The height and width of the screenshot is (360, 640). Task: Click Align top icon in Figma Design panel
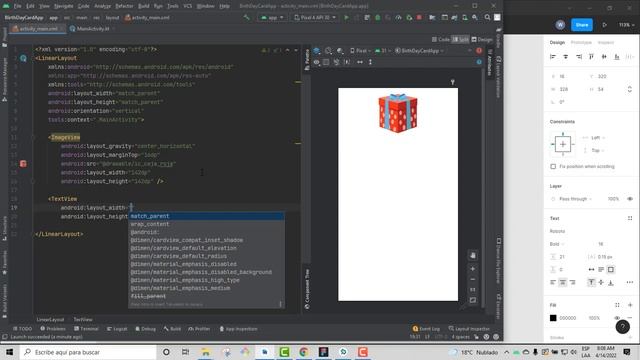coord(591,57)
